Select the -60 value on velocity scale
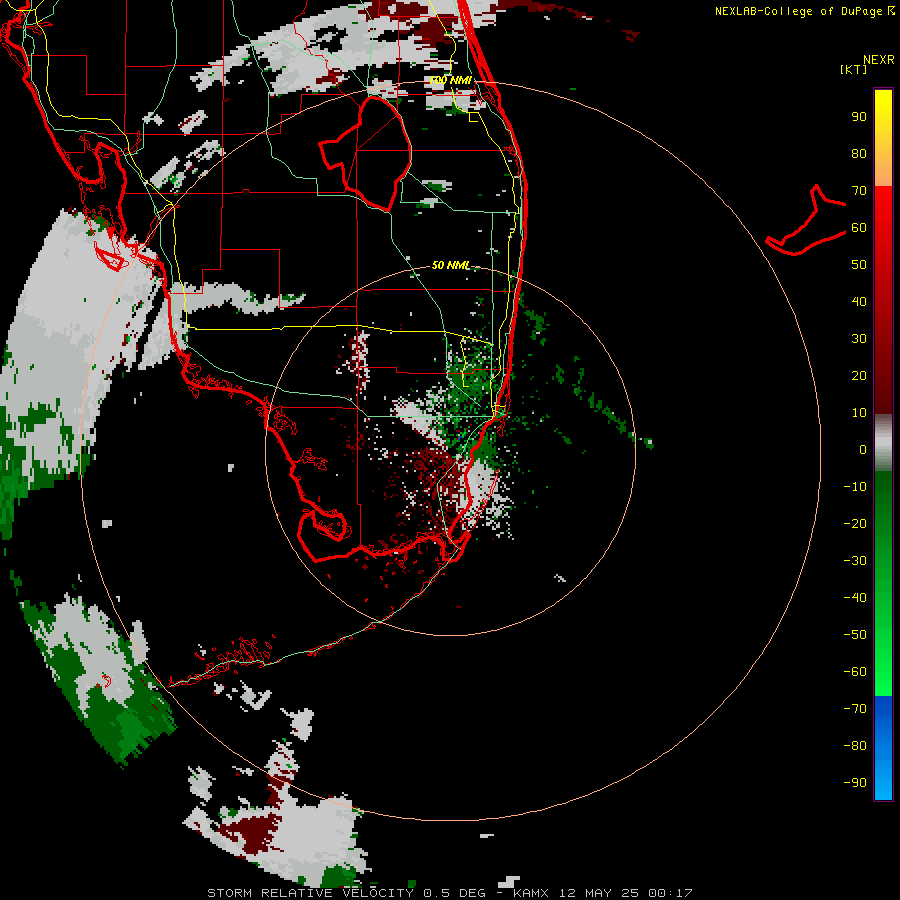900x900 pixels. click(855, 672)
